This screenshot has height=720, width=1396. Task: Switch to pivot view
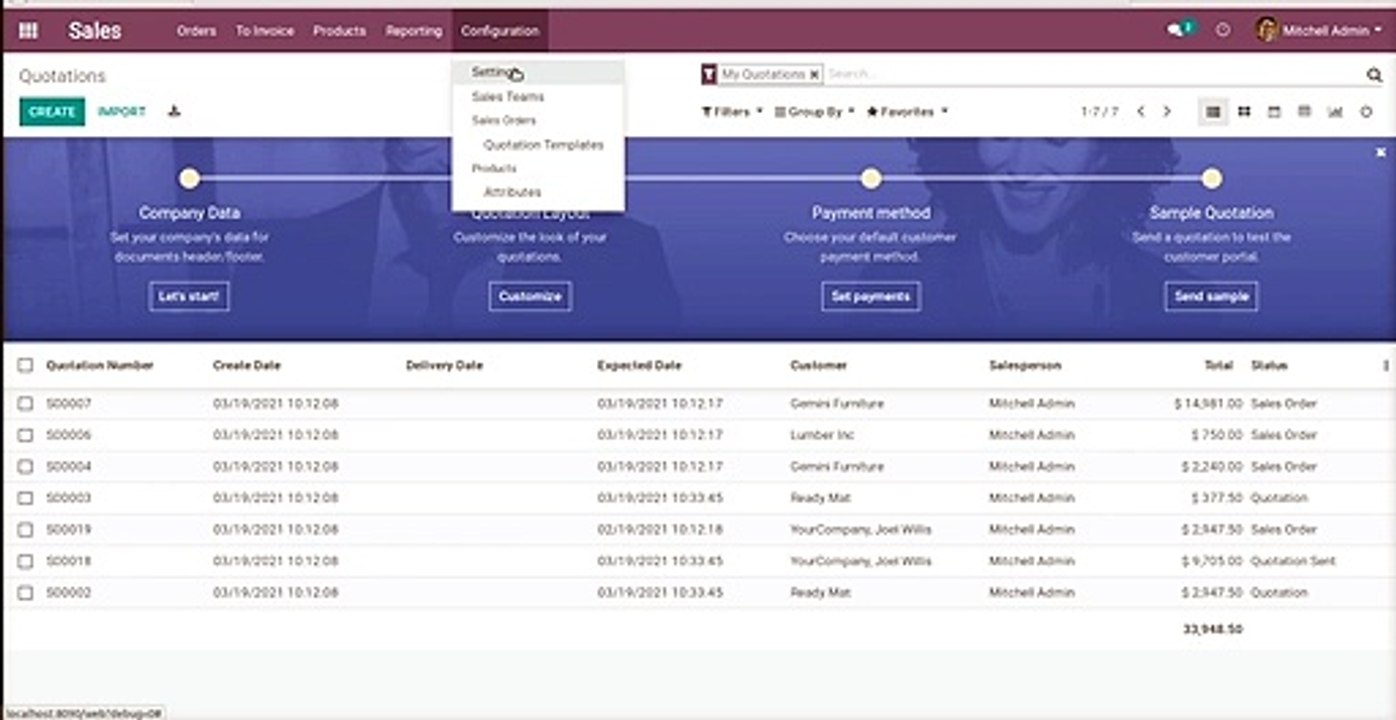[1304, 112]
